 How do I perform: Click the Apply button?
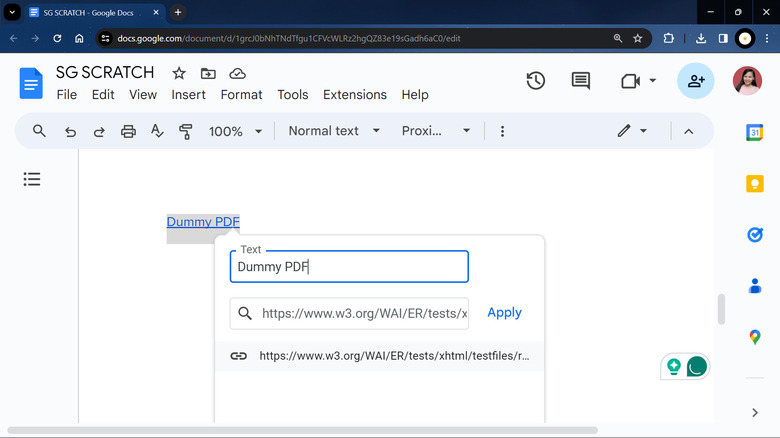click(x=504, y=313)
